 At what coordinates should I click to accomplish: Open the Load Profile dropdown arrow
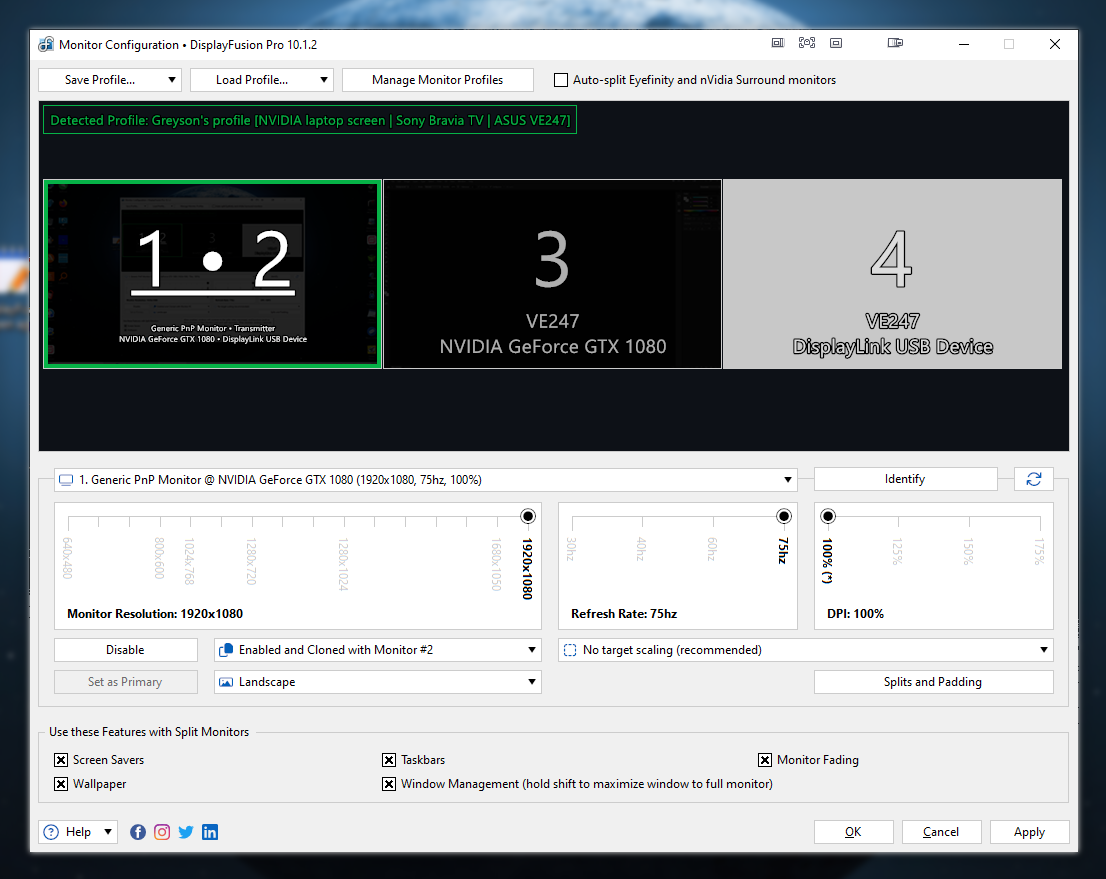[x=324, y=80]
